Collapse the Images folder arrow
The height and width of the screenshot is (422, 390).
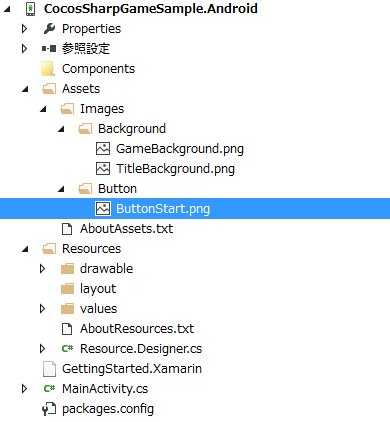pos(43,109)
